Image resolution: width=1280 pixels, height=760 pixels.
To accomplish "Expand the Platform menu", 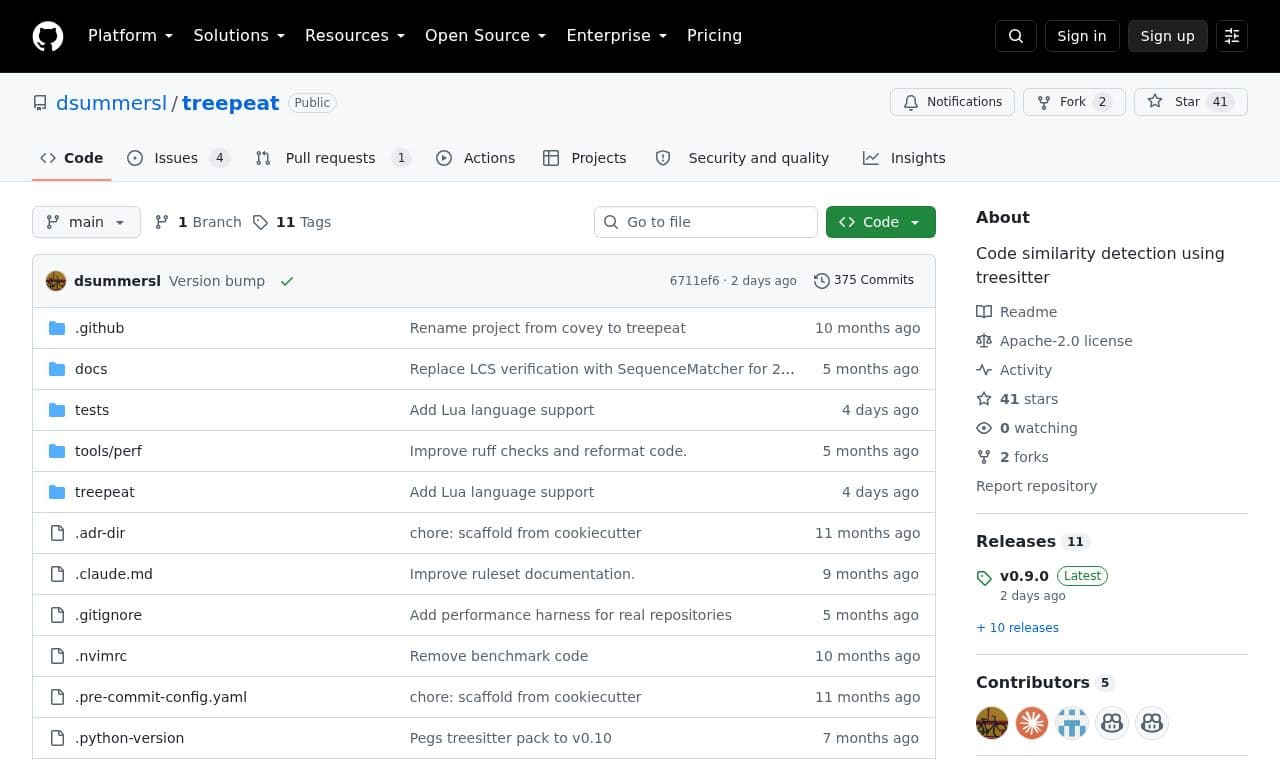I will click(x=130, y=36).
